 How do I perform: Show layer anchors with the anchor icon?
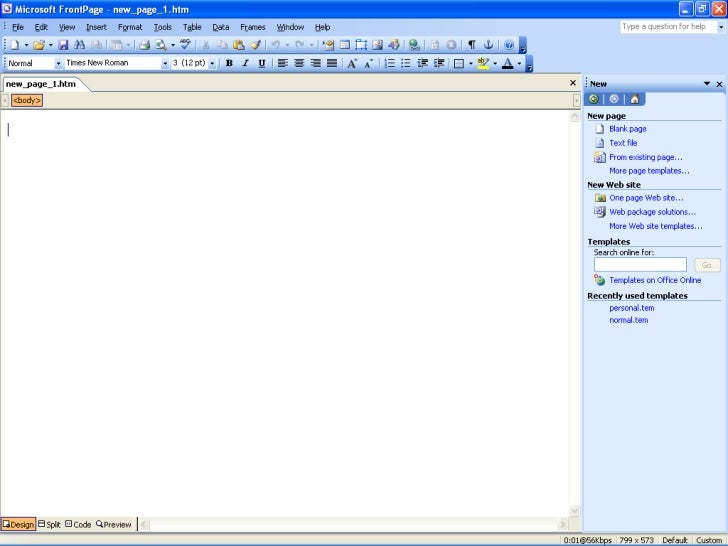[x=488, y=45]
